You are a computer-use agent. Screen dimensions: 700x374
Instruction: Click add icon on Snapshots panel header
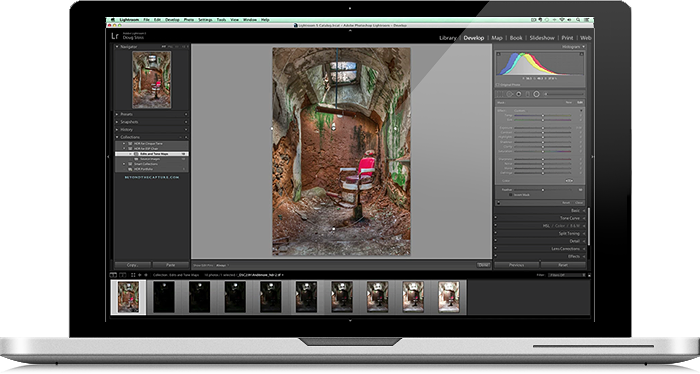(x=186, y=122)
